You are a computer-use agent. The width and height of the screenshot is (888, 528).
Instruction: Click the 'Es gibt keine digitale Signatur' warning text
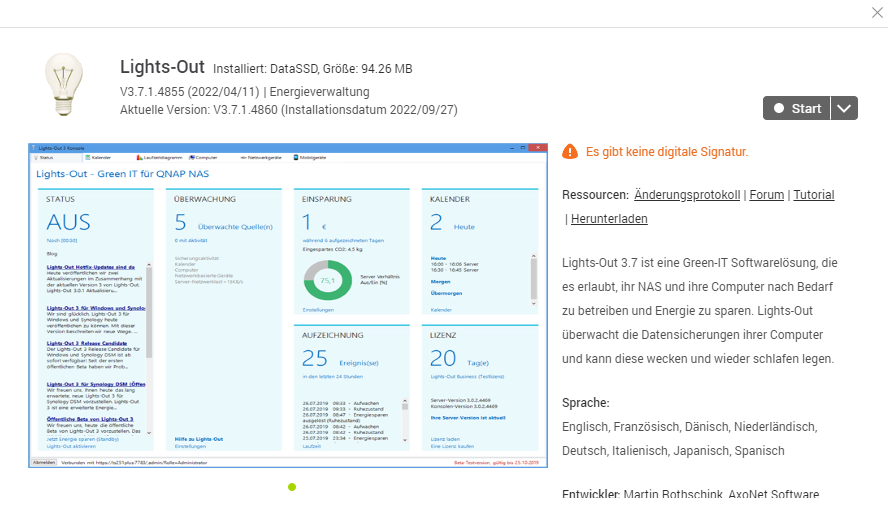[667, 152]
